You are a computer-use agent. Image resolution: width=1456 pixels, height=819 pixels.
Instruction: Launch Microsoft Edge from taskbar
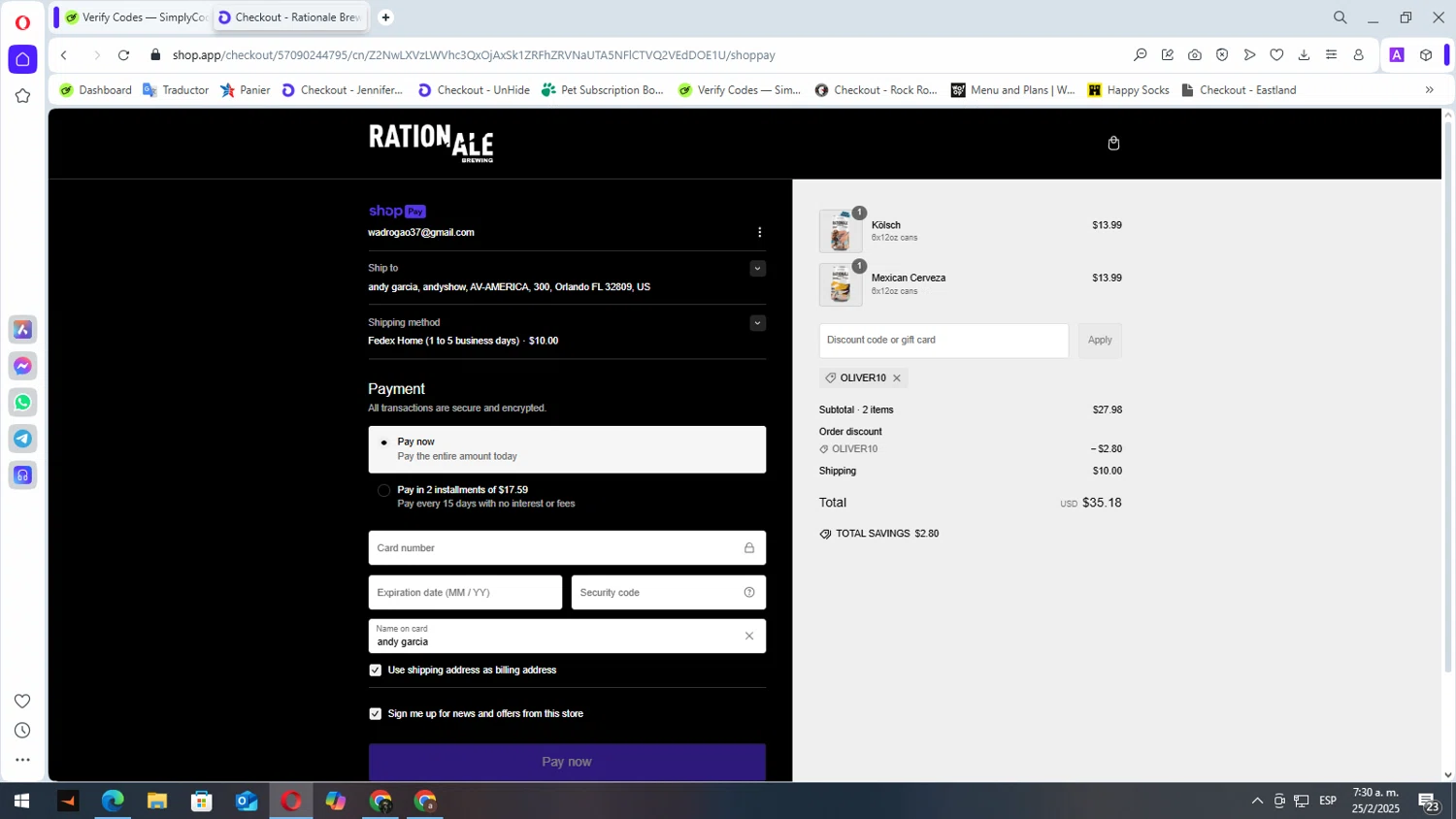click(113, 802)
